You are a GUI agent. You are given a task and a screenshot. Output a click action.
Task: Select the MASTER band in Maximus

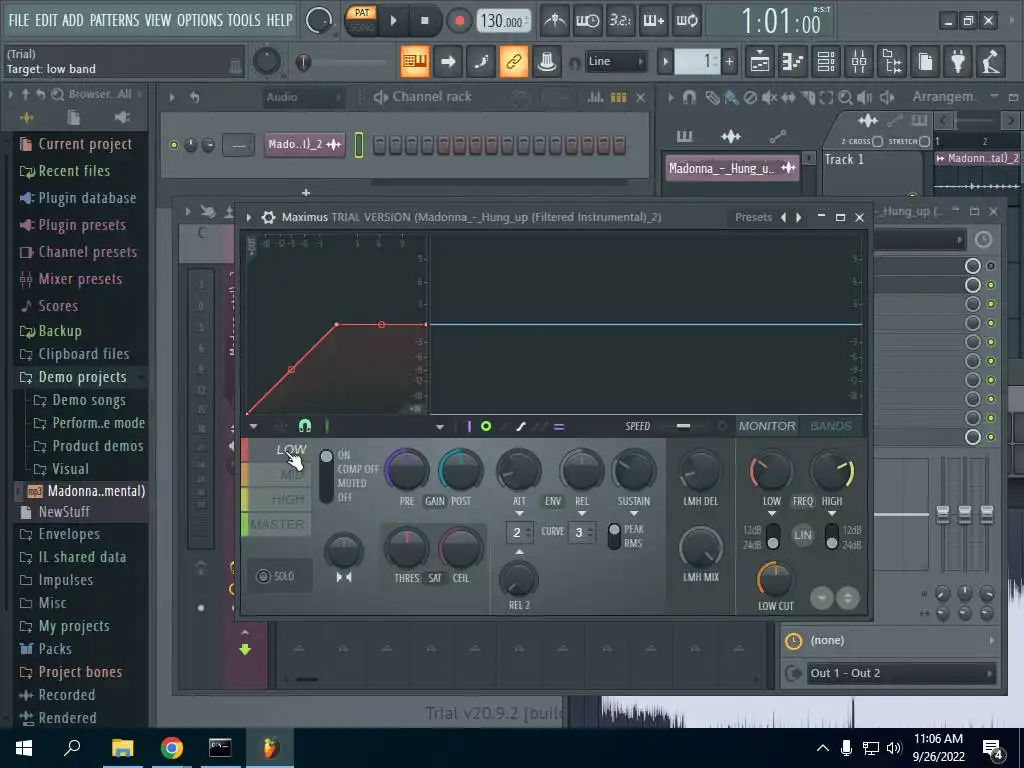[278, 524]
